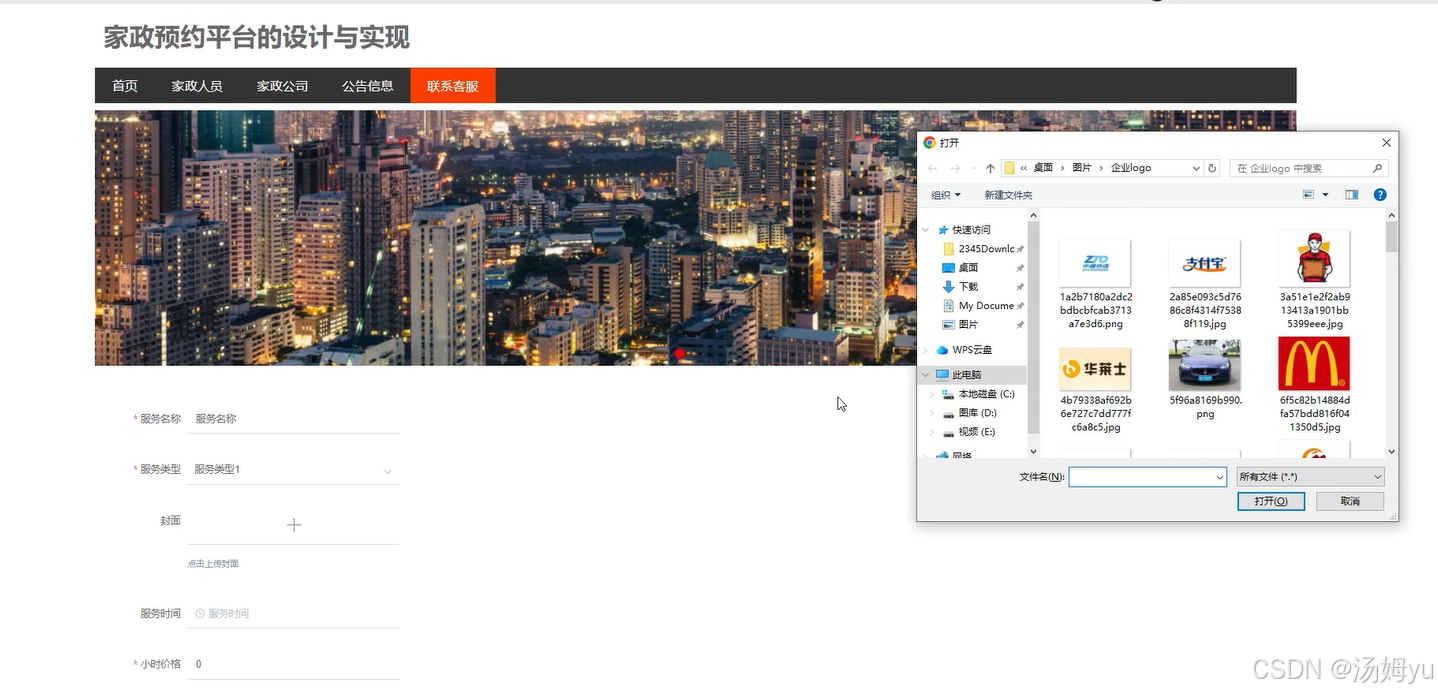Select 图库 (D:) drive

click(977, 413)
